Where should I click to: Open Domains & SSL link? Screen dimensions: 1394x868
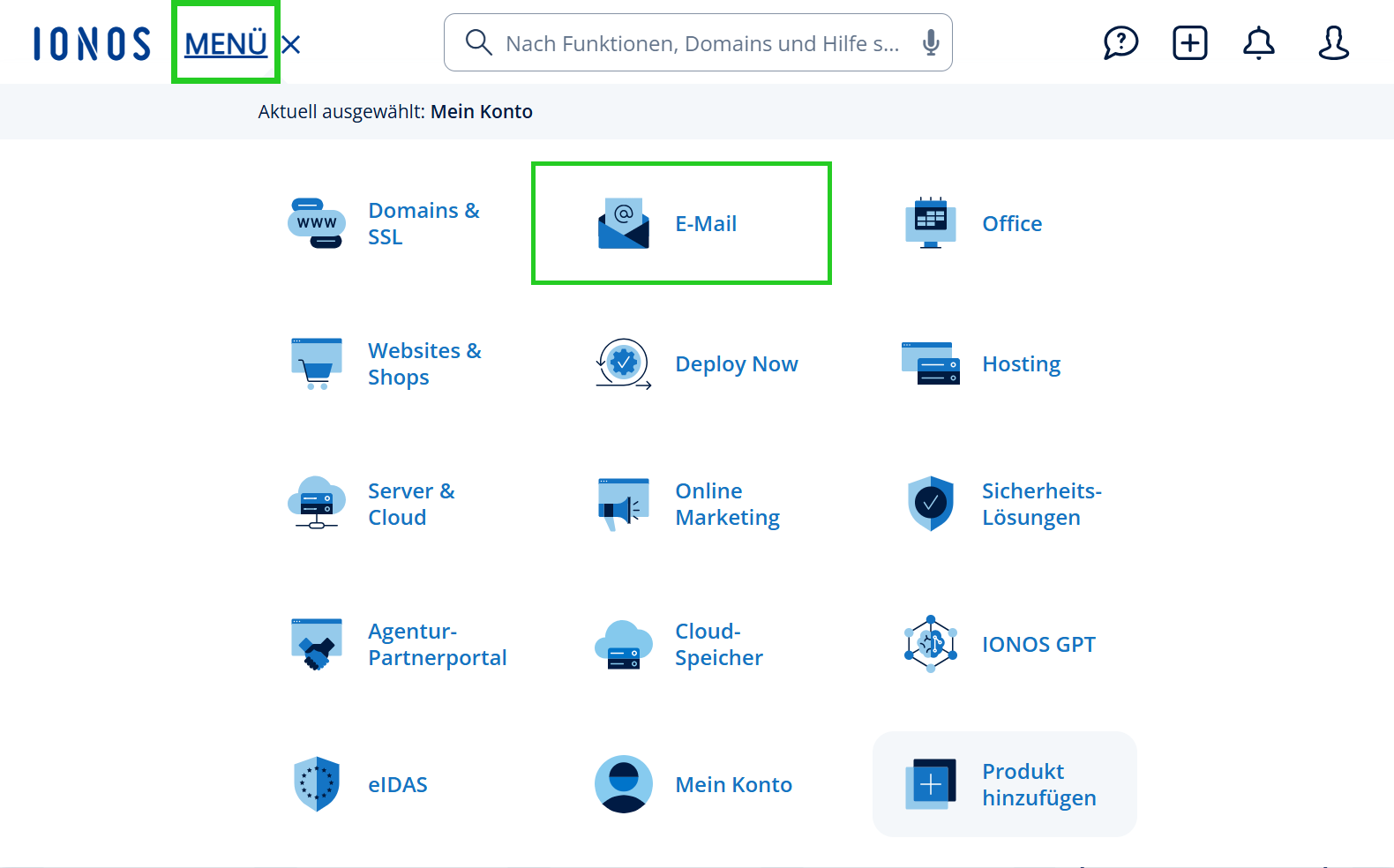(x=423, y=223)
